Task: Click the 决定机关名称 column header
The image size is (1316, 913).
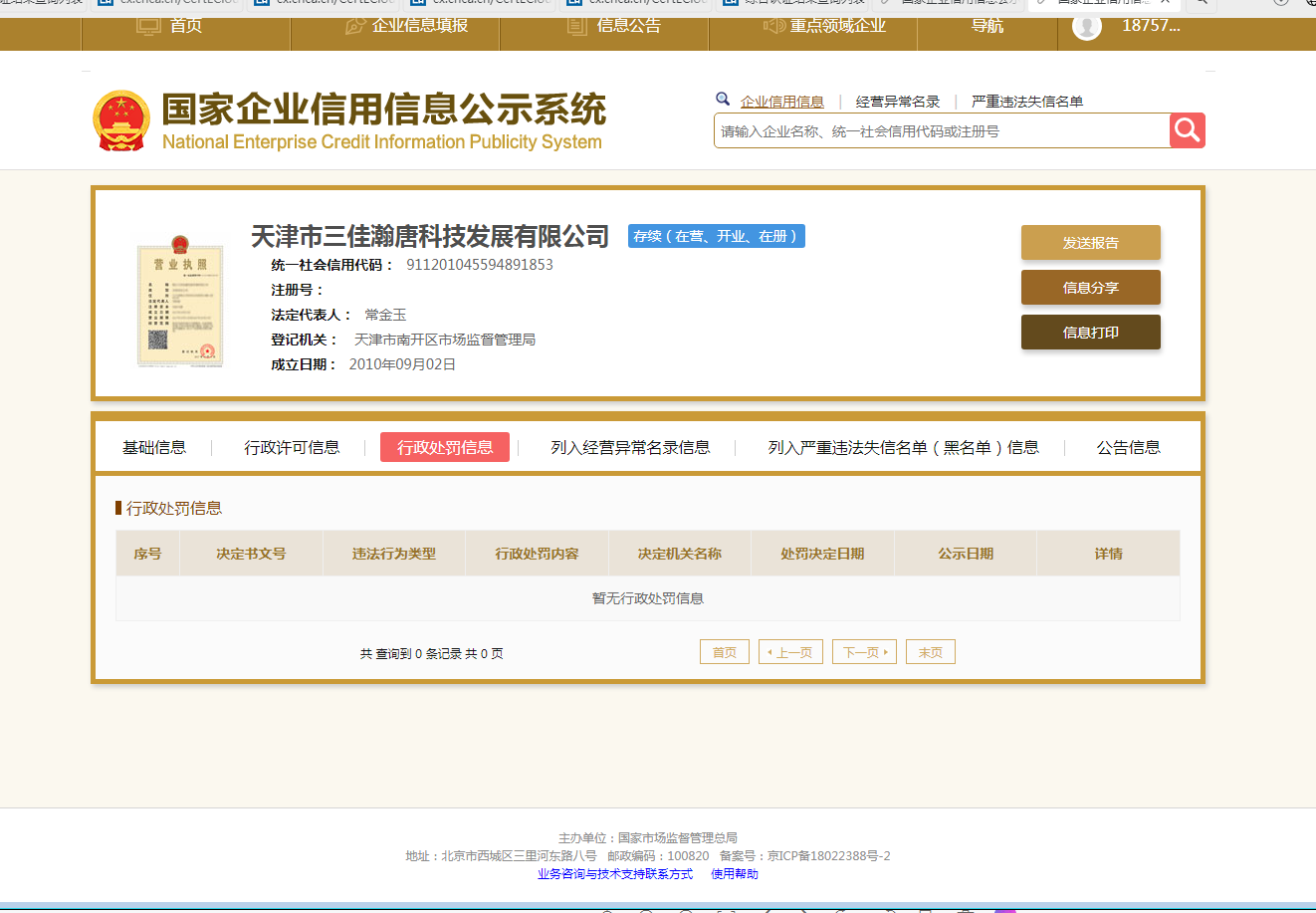Action: (x=680, y=554)
